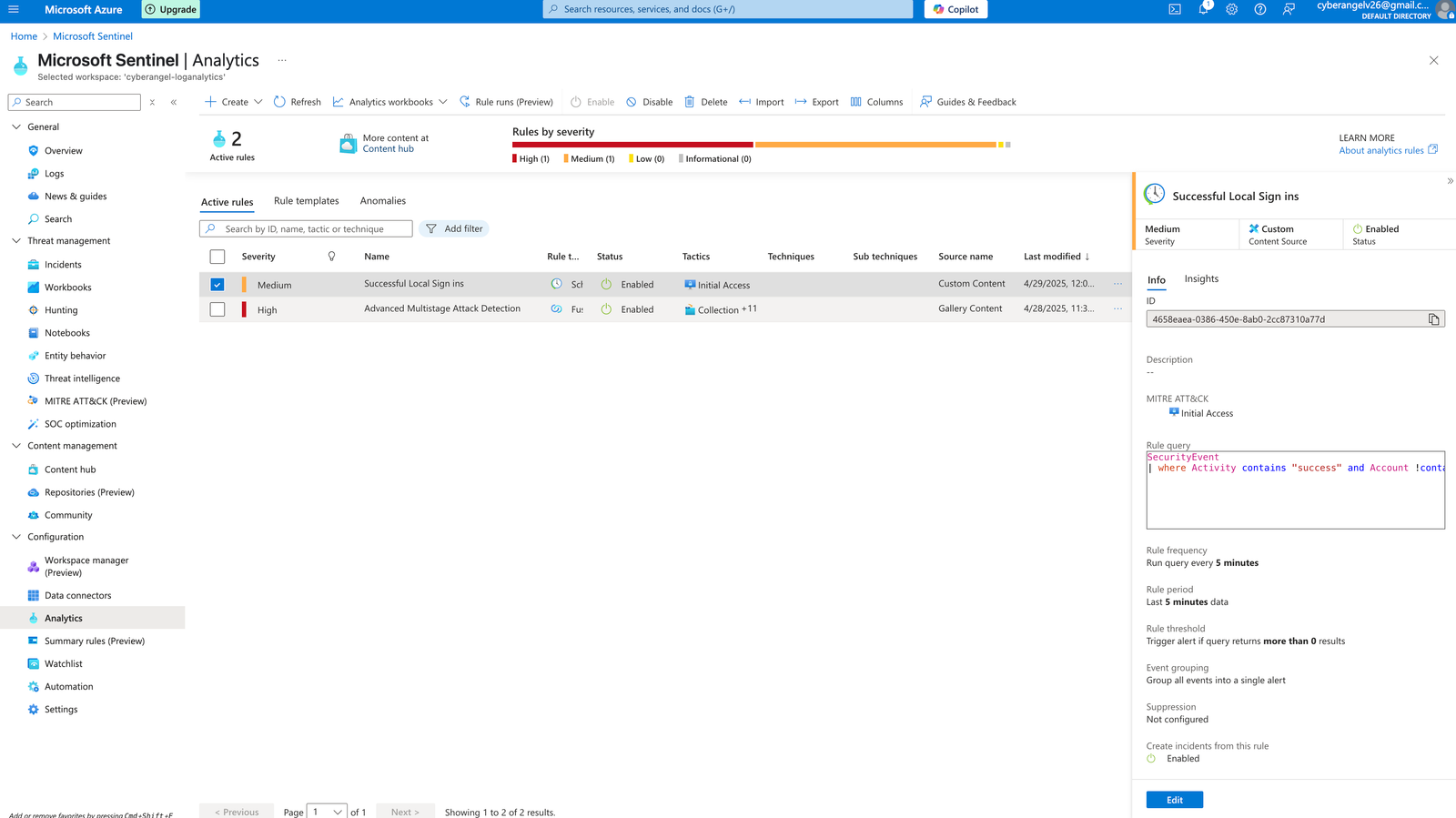Open Hunting in sidebar
Image resolution: width=1456 pixels, height=818 pixels.
click(61, 310)
